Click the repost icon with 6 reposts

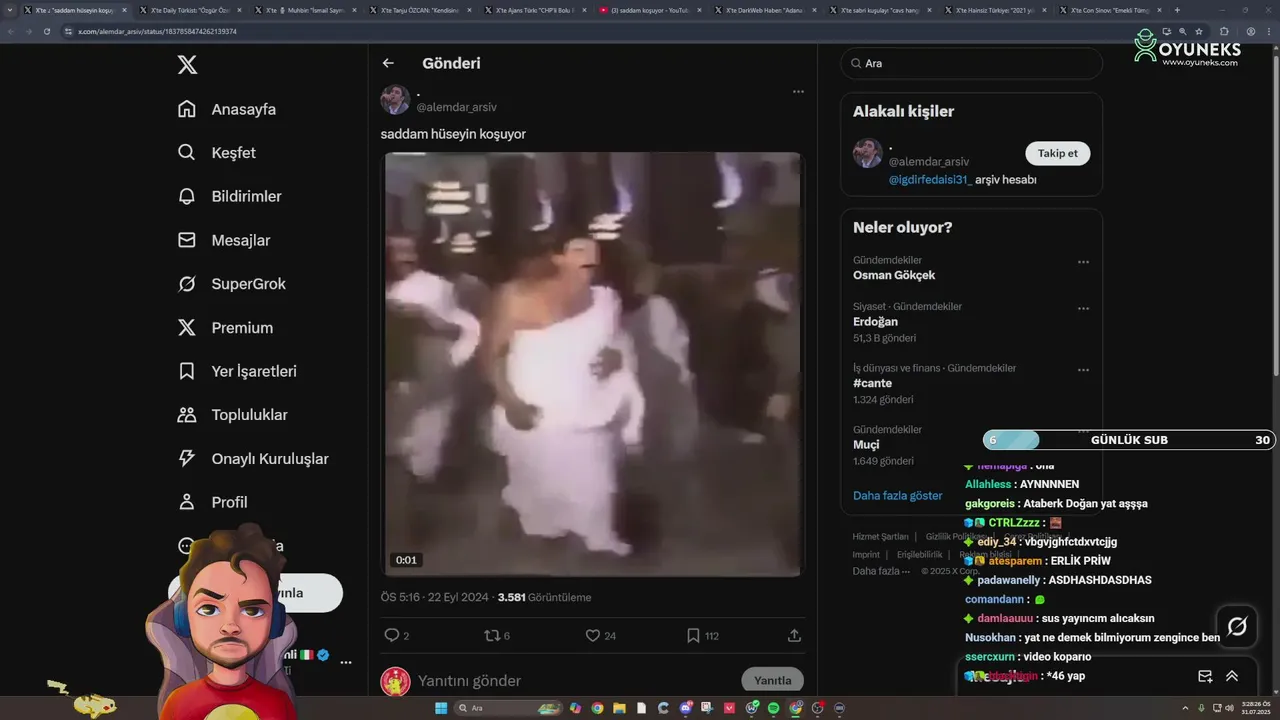(491, 635)
